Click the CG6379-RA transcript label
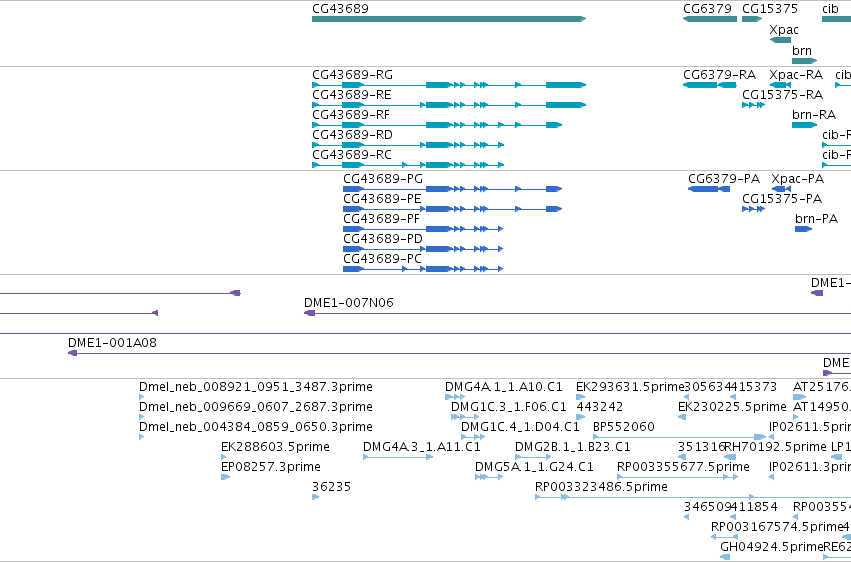The height and width of the screenshot is (562, 851). click(x=719, y=74)
